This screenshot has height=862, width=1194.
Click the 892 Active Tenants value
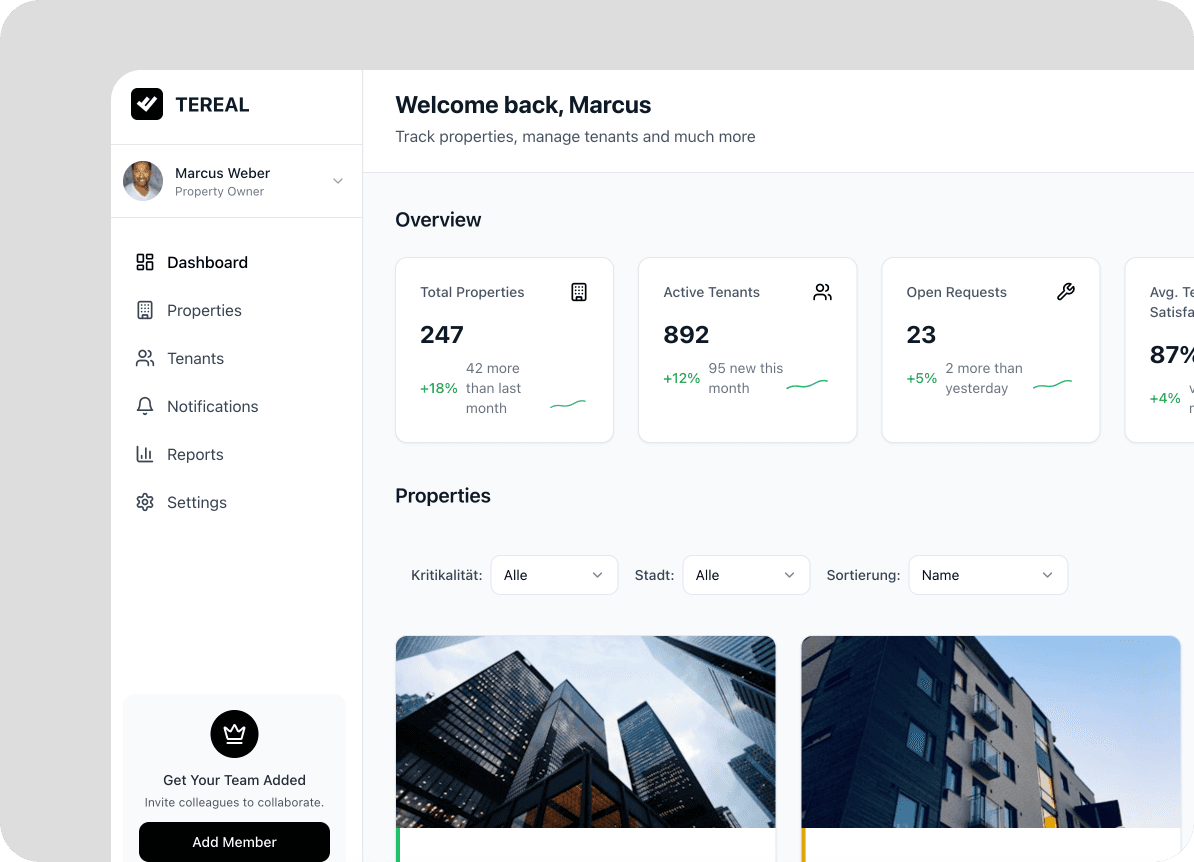coord(686,334)
